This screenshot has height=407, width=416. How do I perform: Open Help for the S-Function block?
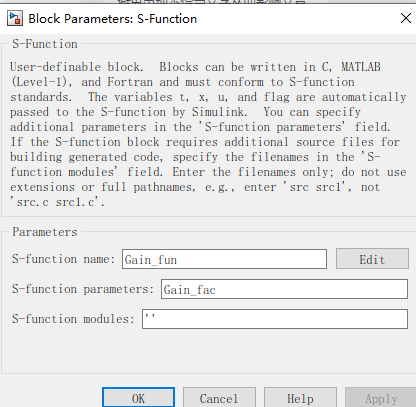coord(300,398)
